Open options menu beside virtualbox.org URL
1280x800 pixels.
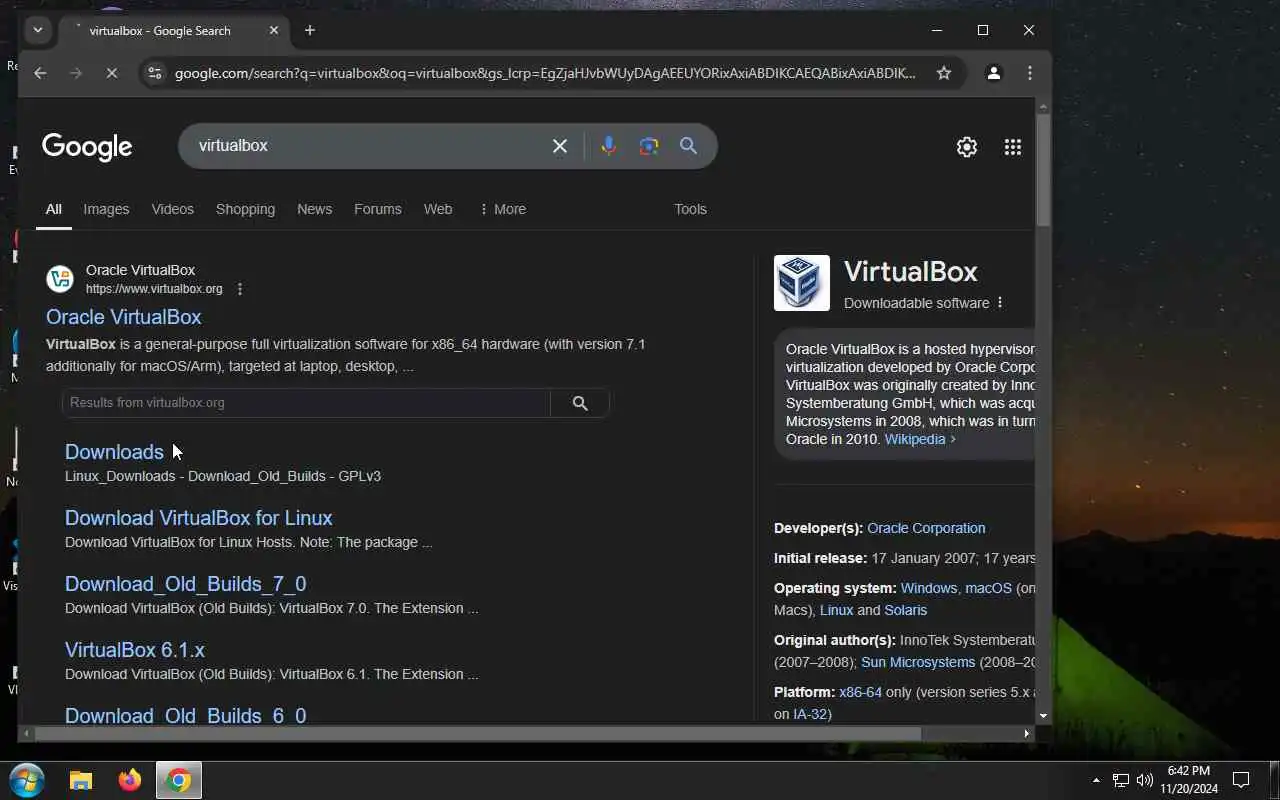point(239,289)
